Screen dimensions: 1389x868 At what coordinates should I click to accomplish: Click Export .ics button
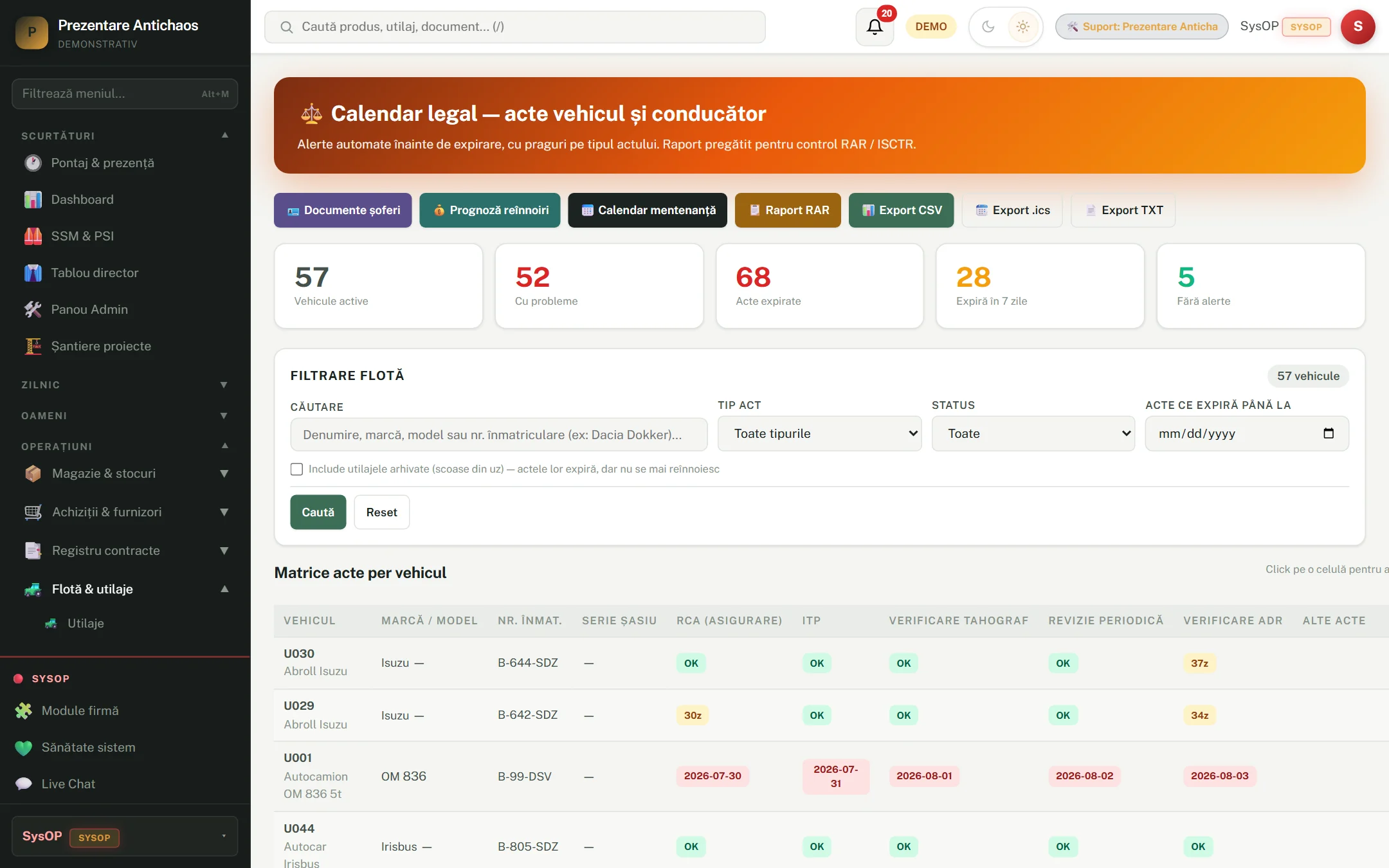[1012, 210]
